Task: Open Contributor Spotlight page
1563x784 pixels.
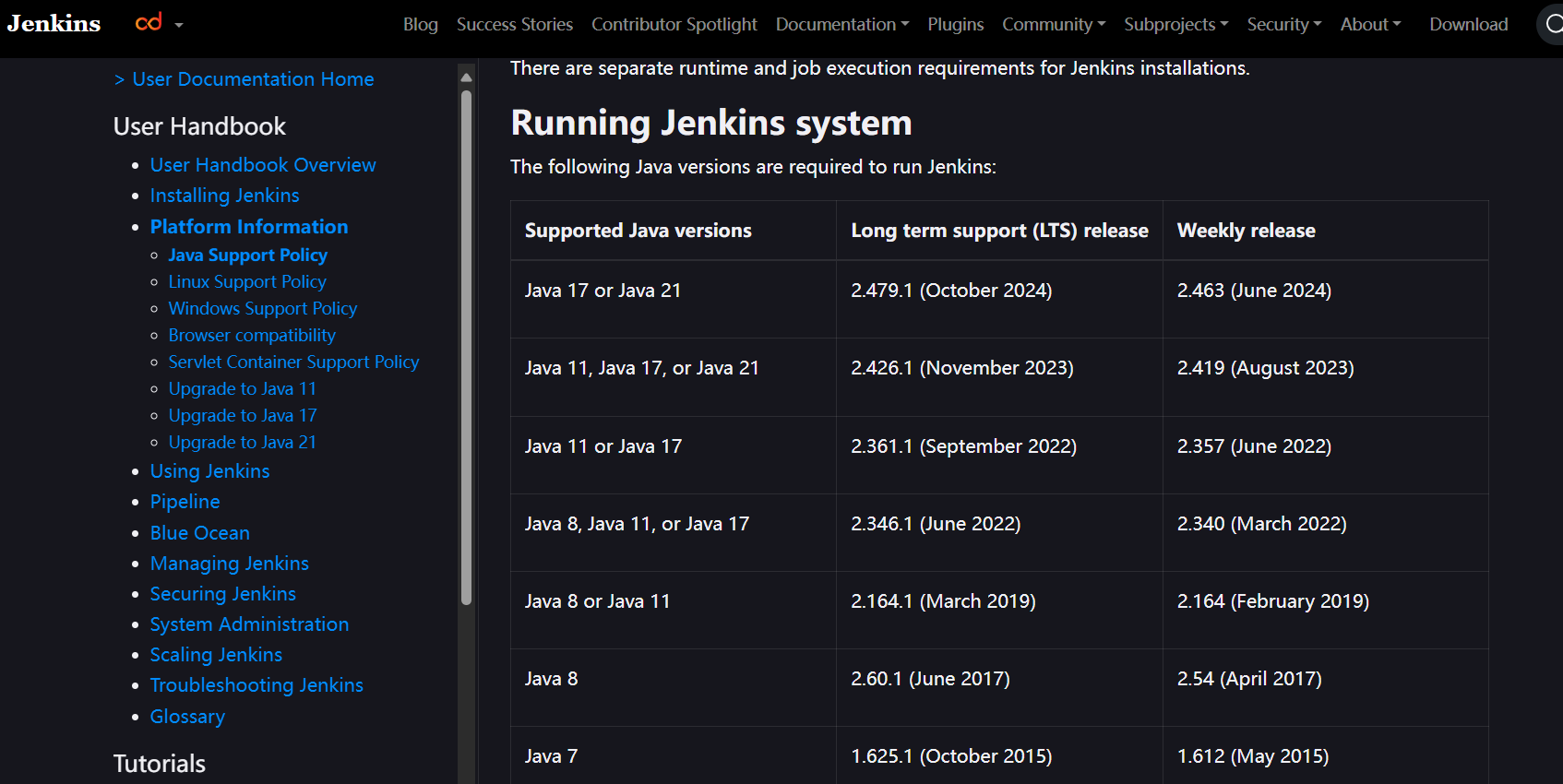Action: tap(674, 24)
